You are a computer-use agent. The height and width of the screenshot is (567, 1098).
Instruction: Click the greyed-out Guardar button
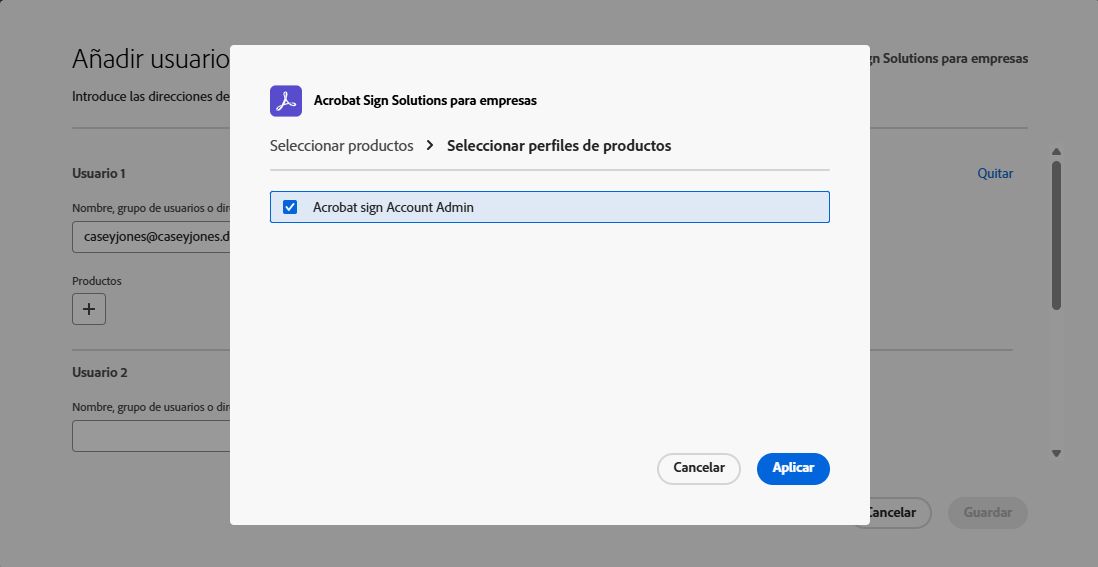click(x=987, y=513)
